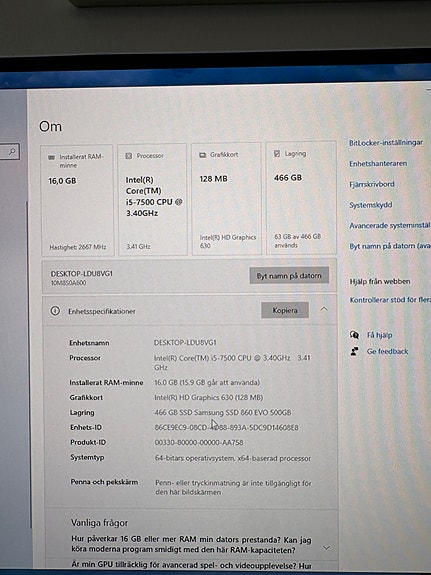Open BitLocker-inställningar link

pos(386,143)
